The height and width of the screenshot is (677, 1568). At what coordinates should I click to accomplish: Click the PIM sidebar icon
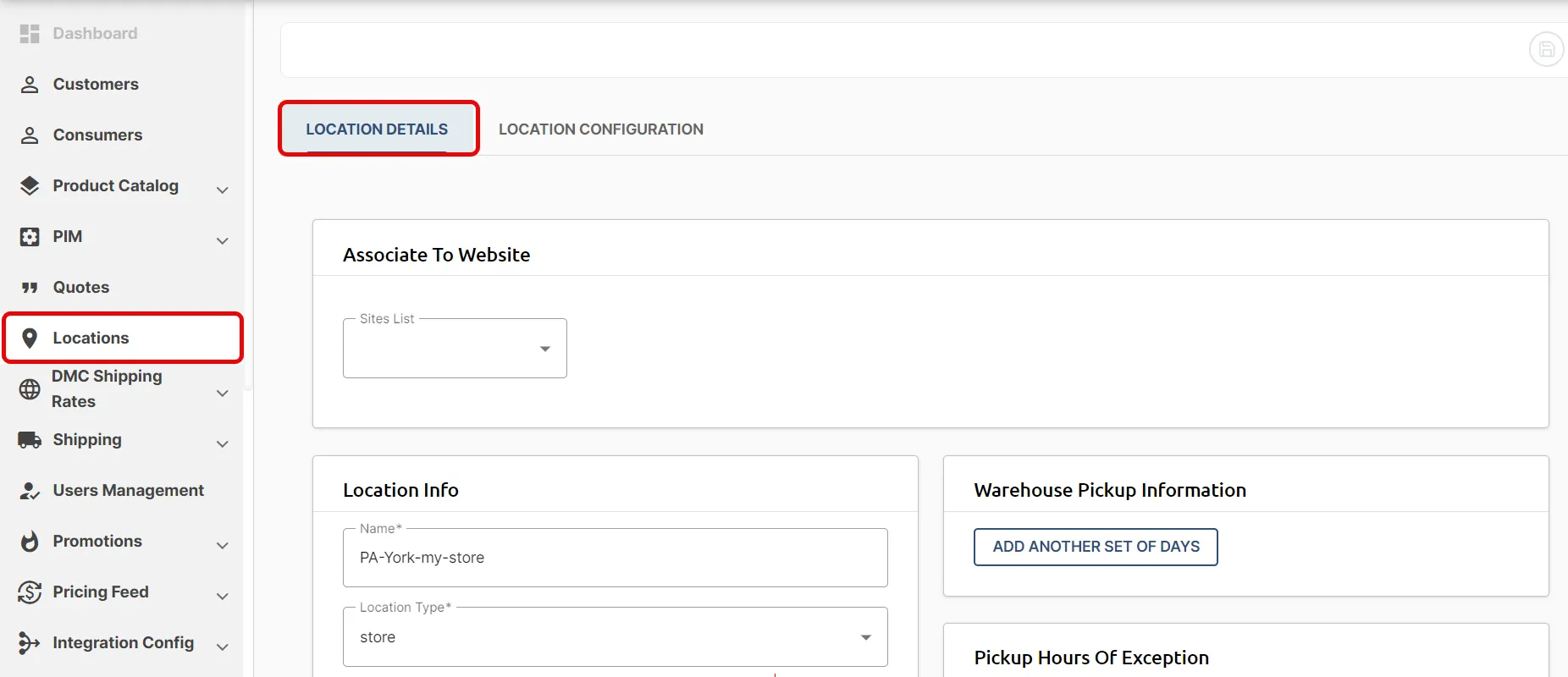pyautogui.click(x=30, y=237)
